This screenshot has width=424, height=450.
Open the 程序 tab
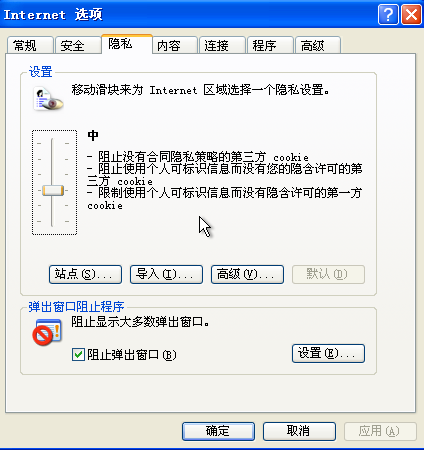tap(270, 45)
